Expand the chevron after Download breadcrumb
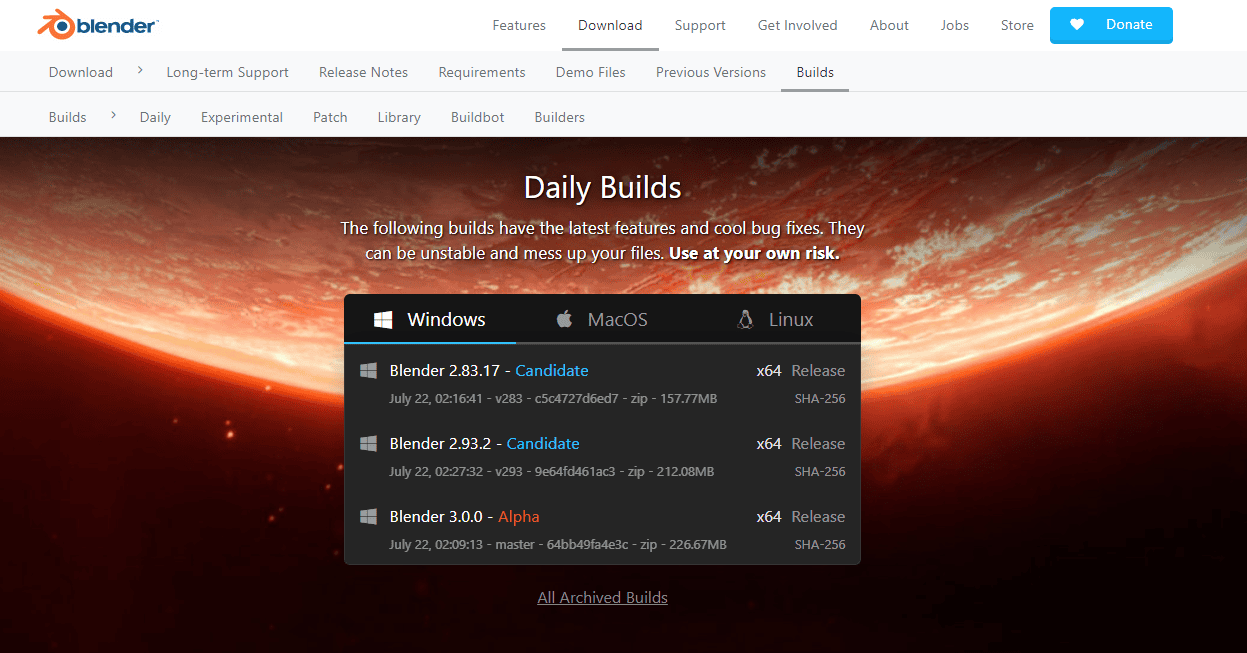The image size is (1247, 653). [x=139, y=71]
